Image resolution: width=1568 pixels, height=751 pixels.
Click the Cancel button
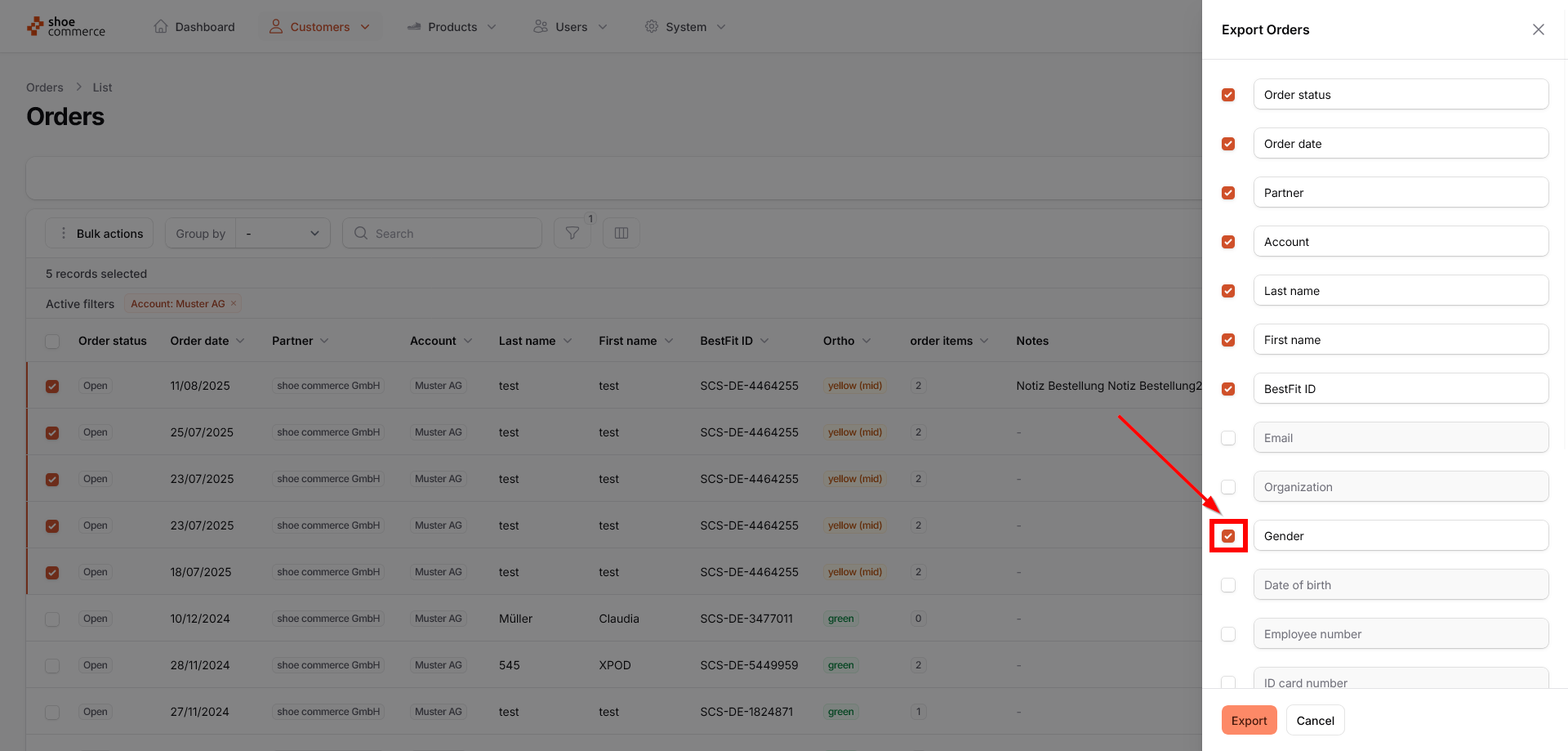[1315, 720]
